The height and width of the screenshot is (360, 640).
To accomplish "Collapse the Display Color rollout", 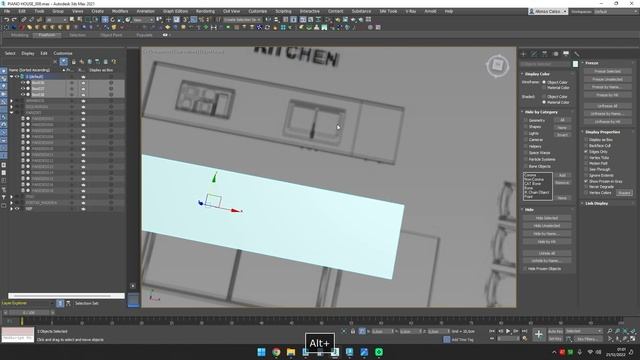I will 537,74.
